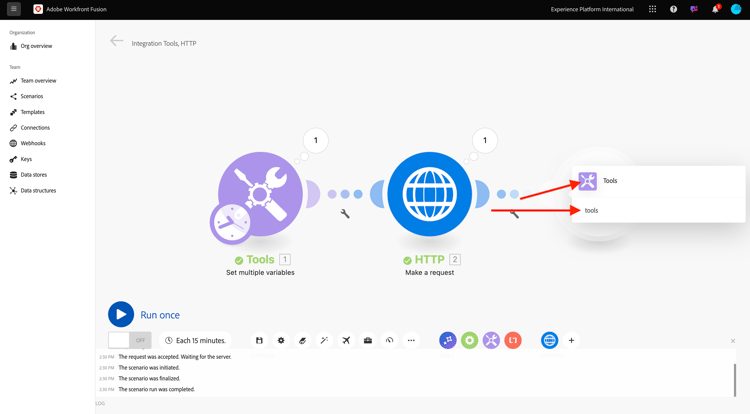Image resolution: width=750 pixels, height=414 pixels.
Task: Open the Each 15 minutes schedule setting
Action: pos(195,340)
